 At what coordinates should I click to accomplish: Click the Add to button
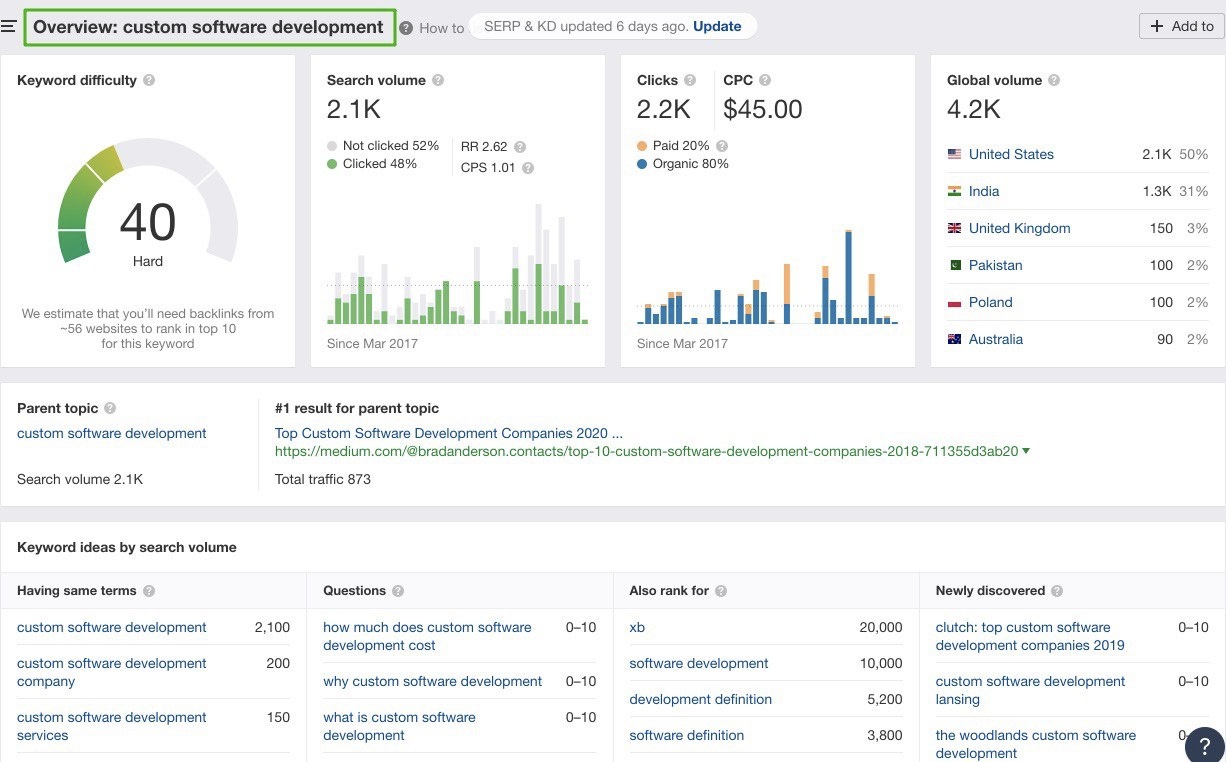click(1181, 26)
